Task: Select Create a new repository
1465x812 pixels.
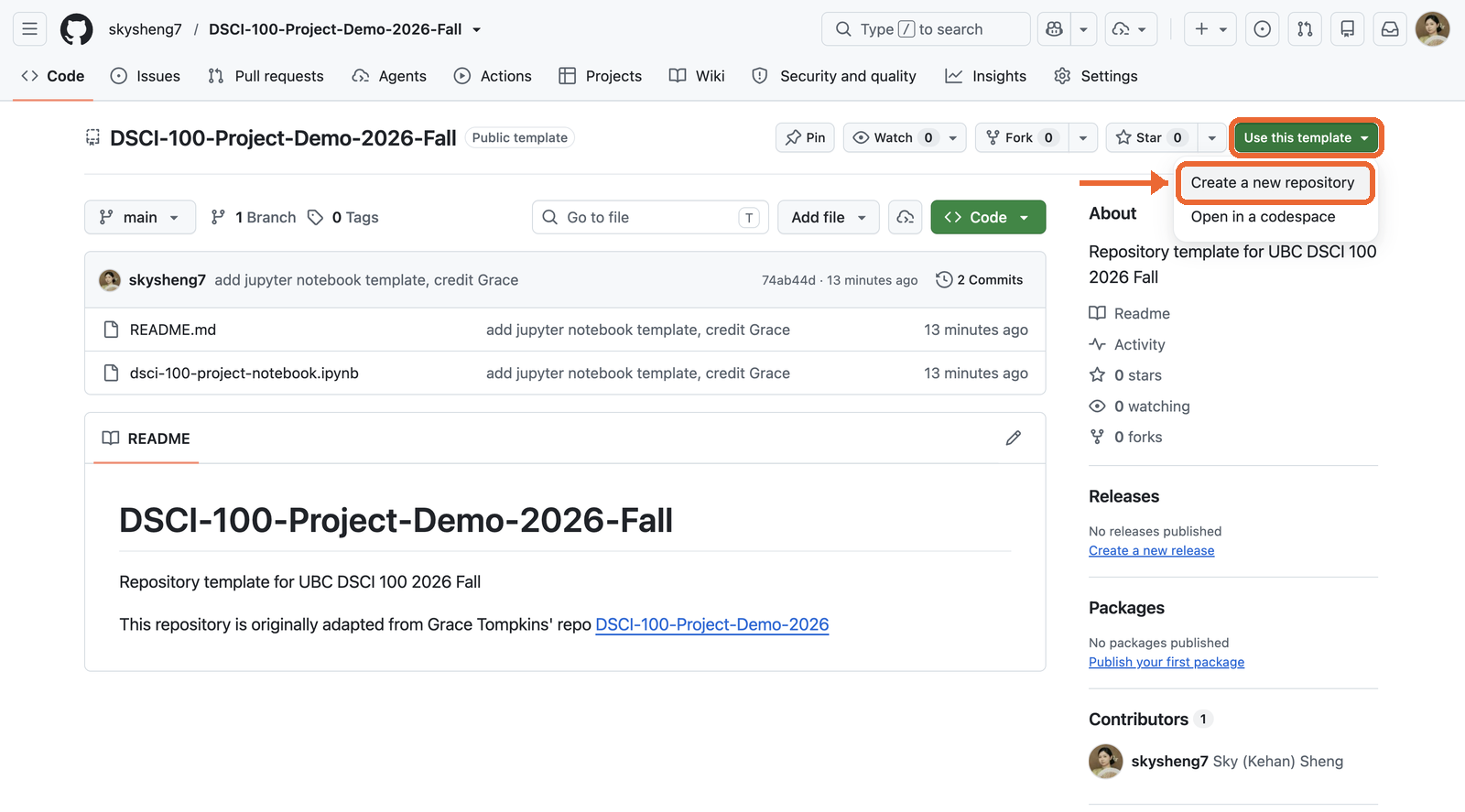Action: pos(1273,182)
